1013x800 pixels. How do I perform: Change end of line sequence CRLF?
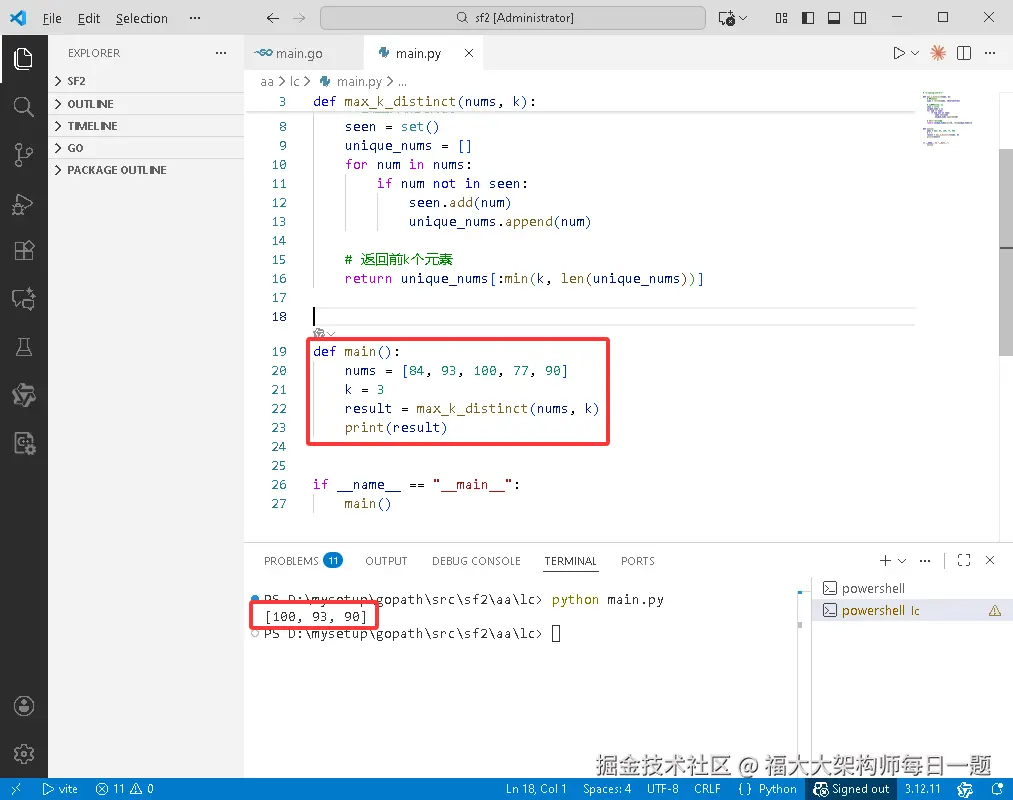click(707, 789)
